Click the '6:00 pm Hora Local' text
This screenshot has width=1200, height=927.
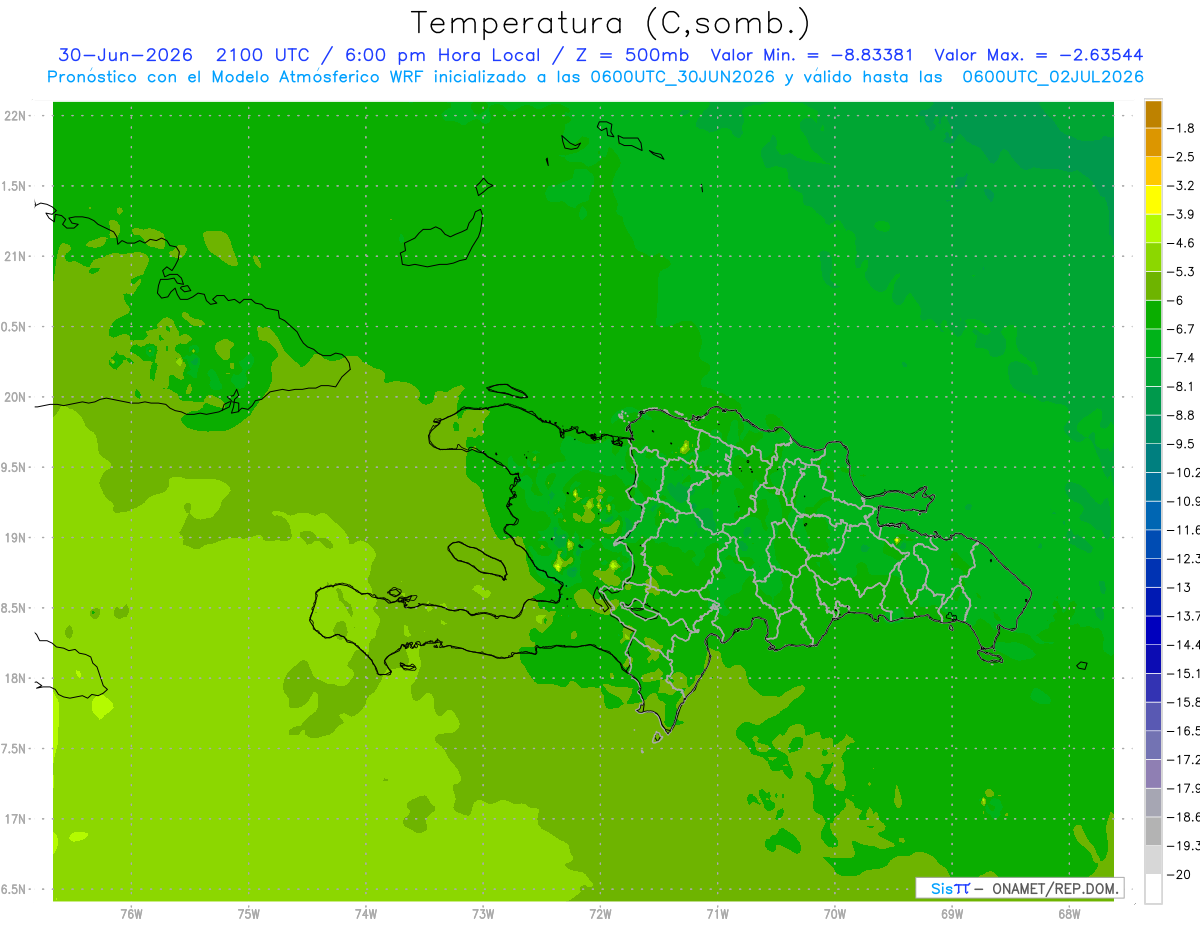(442, 55)
